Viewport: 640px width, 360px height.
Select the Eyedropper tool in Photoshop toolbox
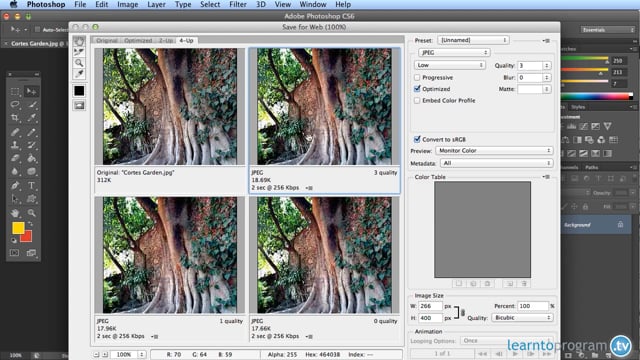[31, 118]
